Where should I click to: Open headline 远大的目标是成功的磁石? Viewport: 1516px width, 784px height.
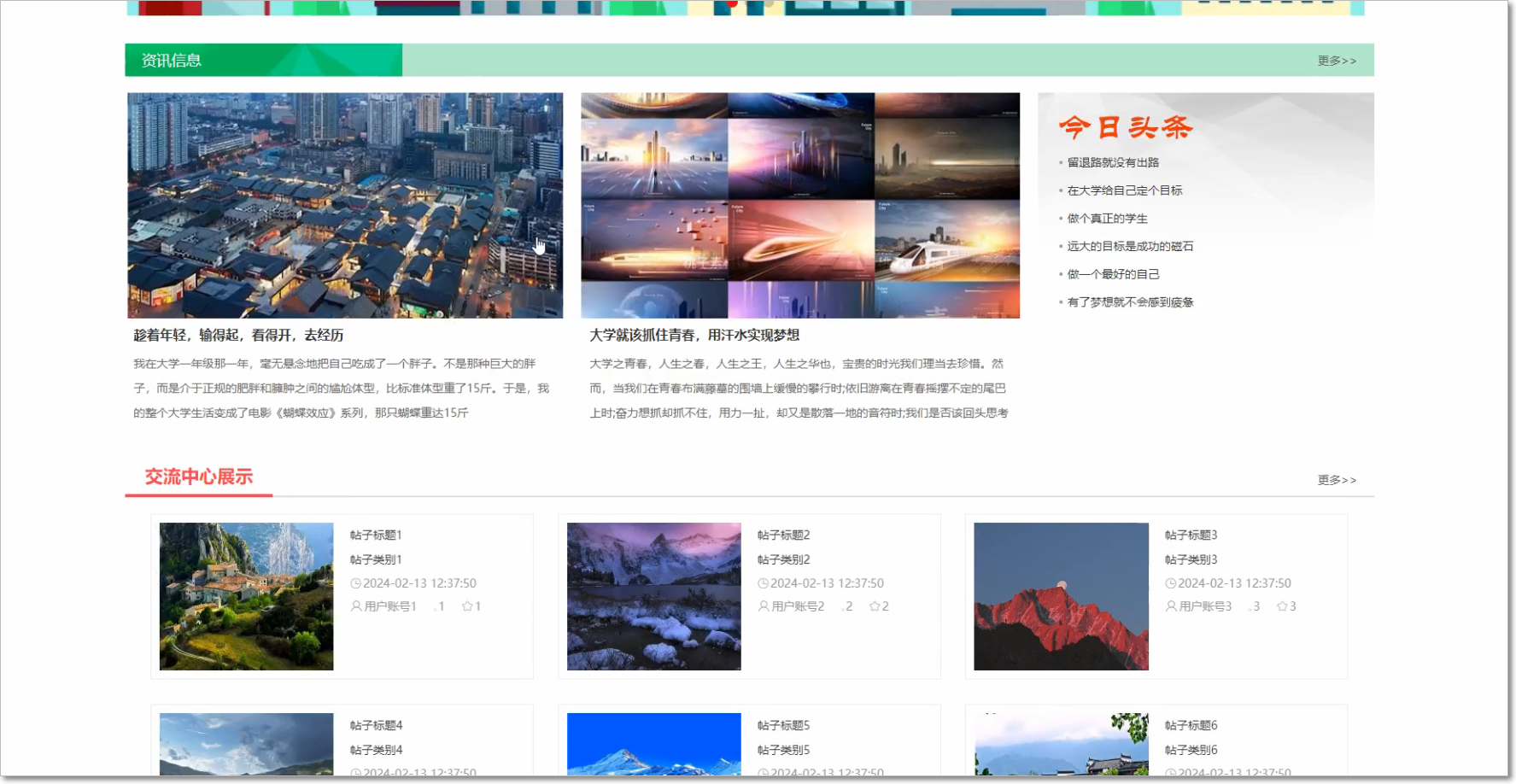[x=1130, y=246]
